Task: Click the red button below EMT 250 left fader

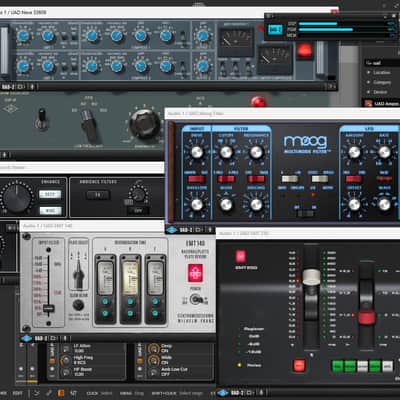Action: (x=299, y=365)
